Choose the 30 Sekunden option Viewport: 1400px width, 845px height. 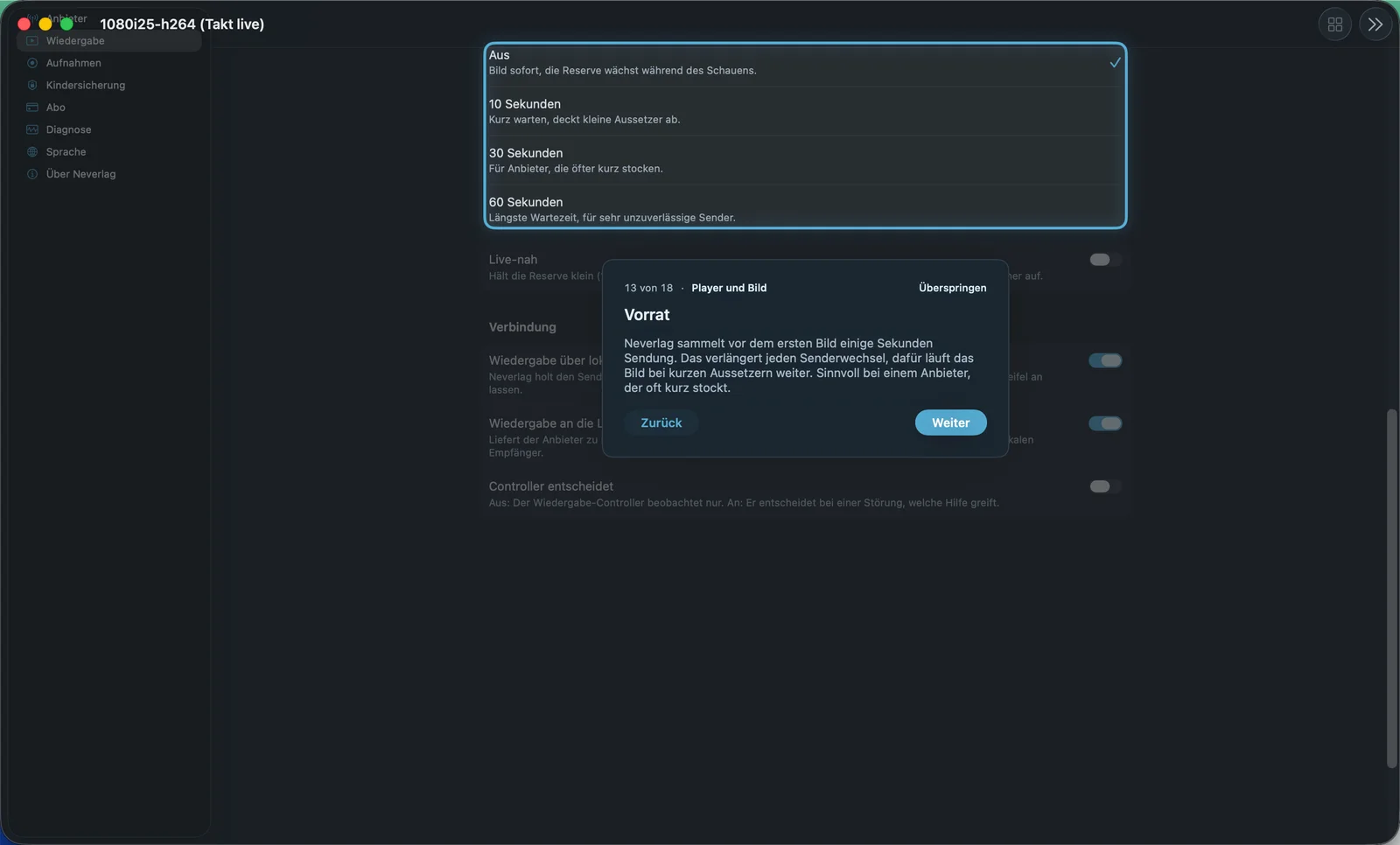point(805,160)
